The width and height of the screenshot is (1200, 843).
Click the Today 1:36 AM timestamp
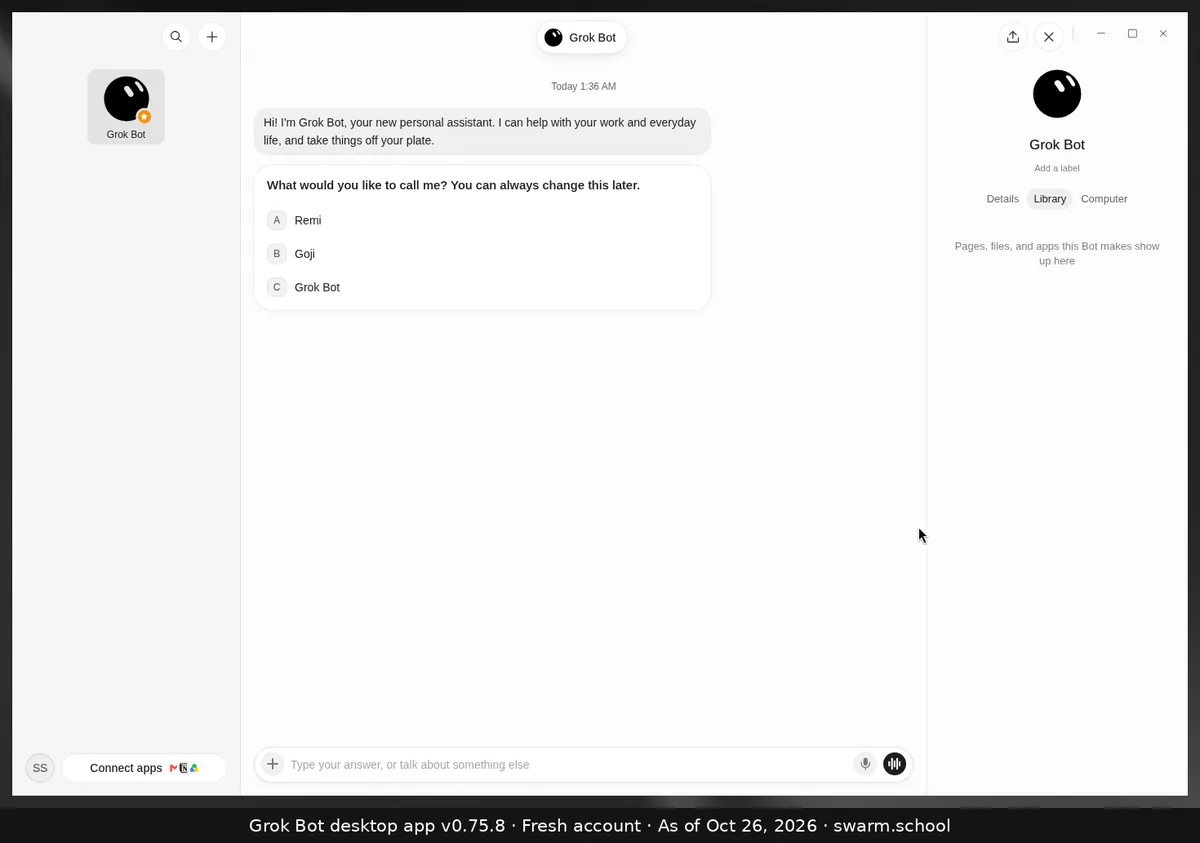pos(583,86)
